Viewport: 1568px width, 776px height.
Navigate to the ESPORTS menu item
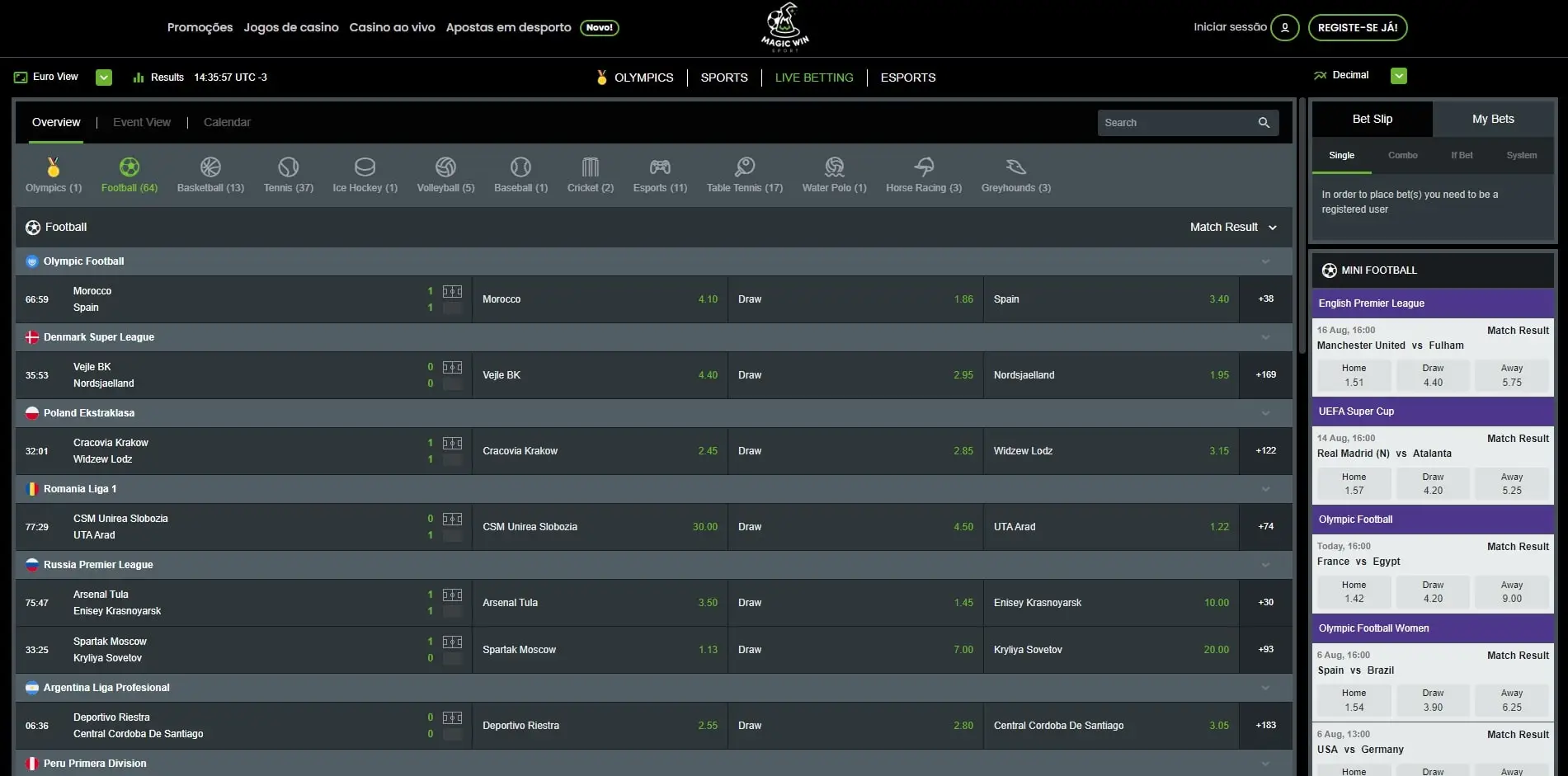coord(907,77)
